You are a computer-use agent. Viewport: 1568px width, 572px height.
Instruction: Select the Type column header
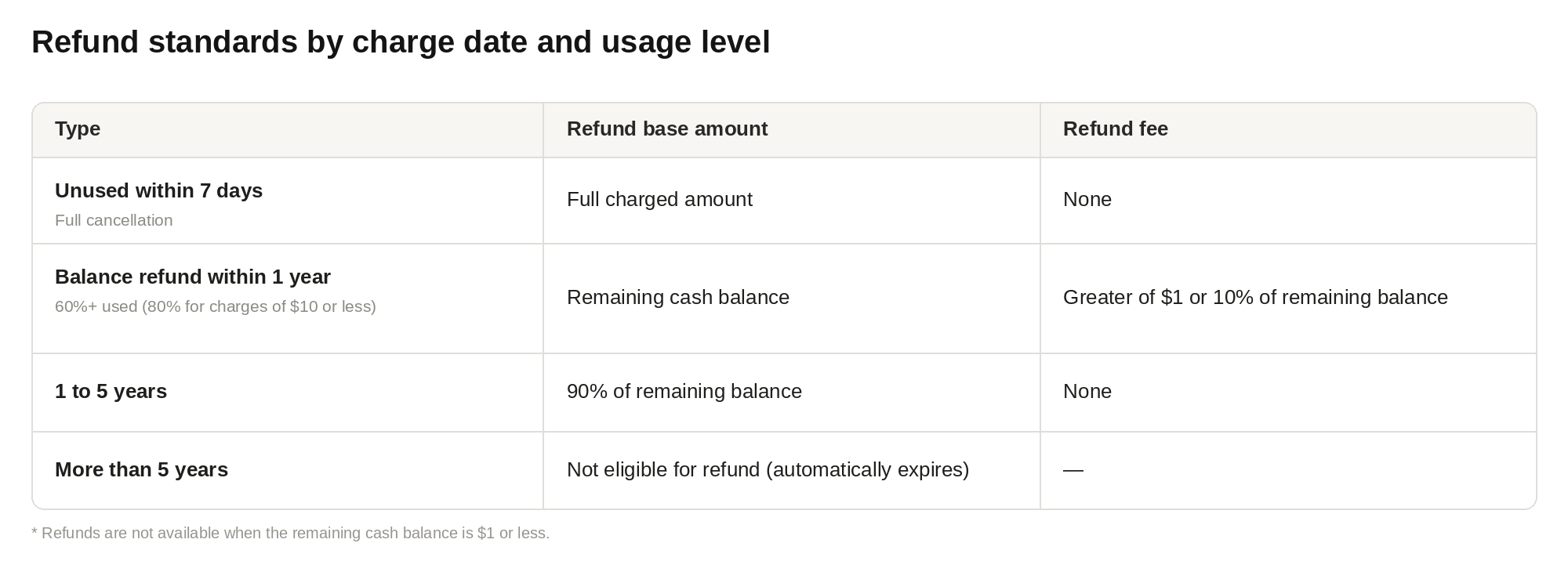coord(78,129)
